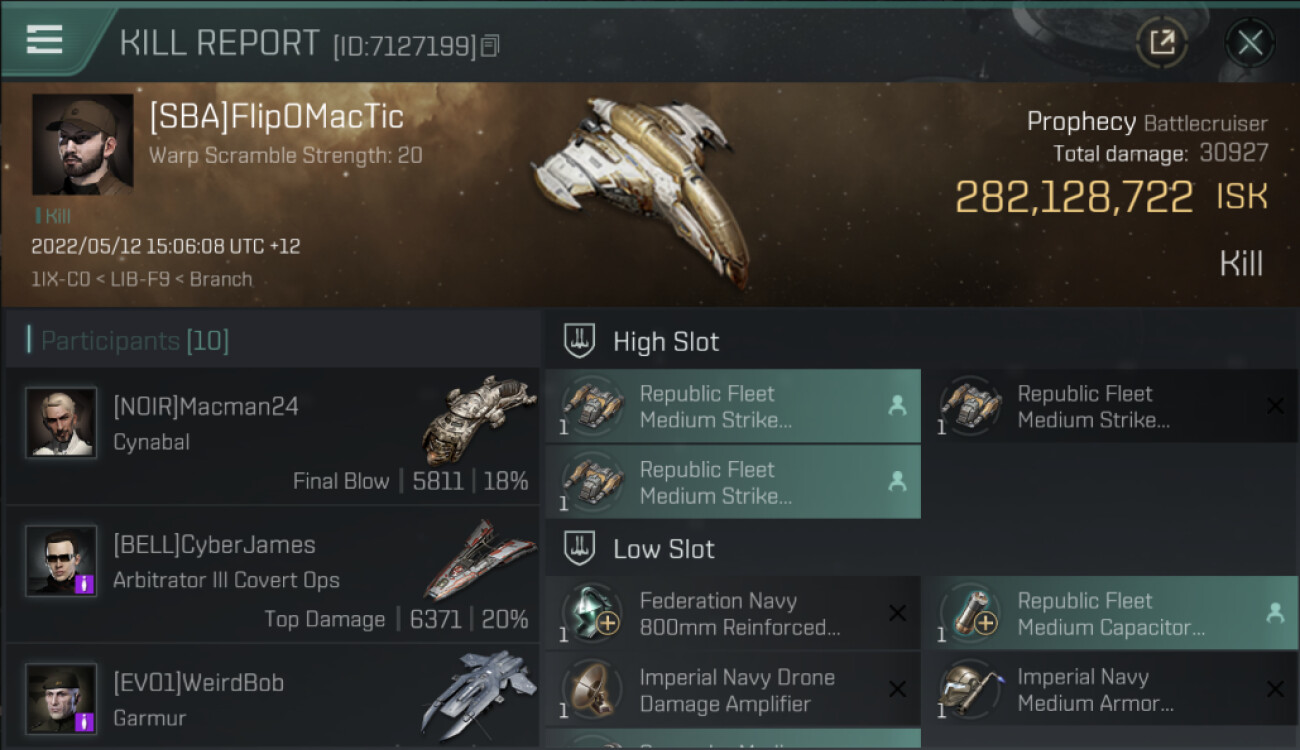
Task: Close the kill report window
Action: pyautogui.click(x=1249, y=42)
